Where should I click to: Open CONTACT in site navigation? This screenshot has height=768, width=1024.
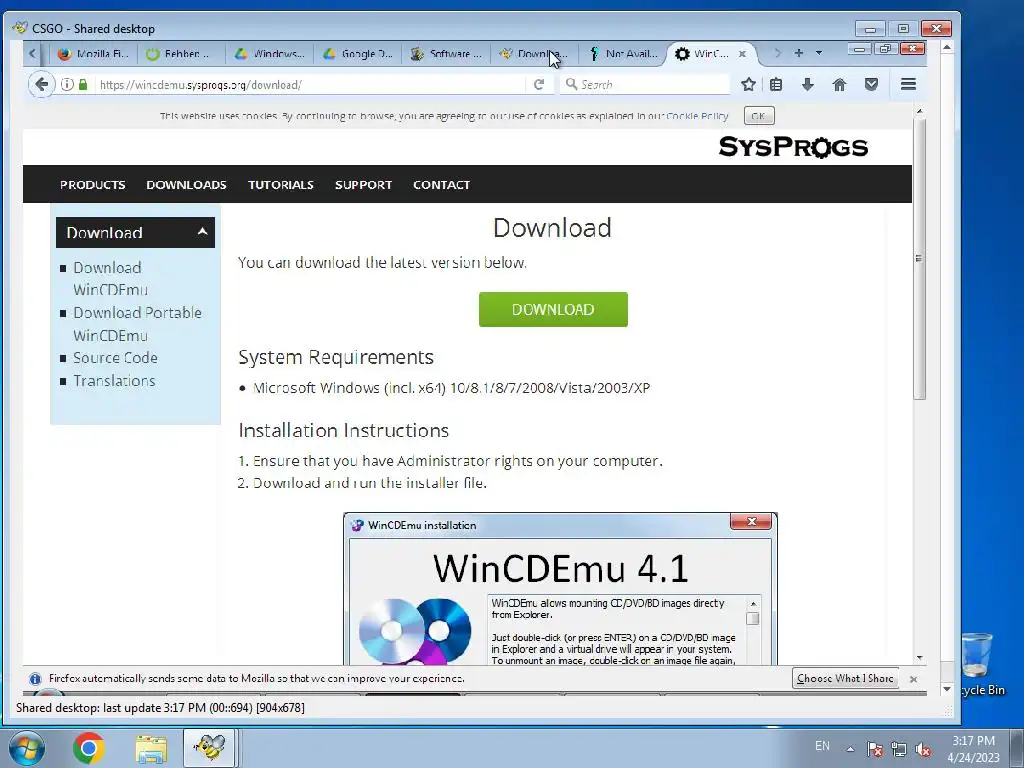pos(441,185)
